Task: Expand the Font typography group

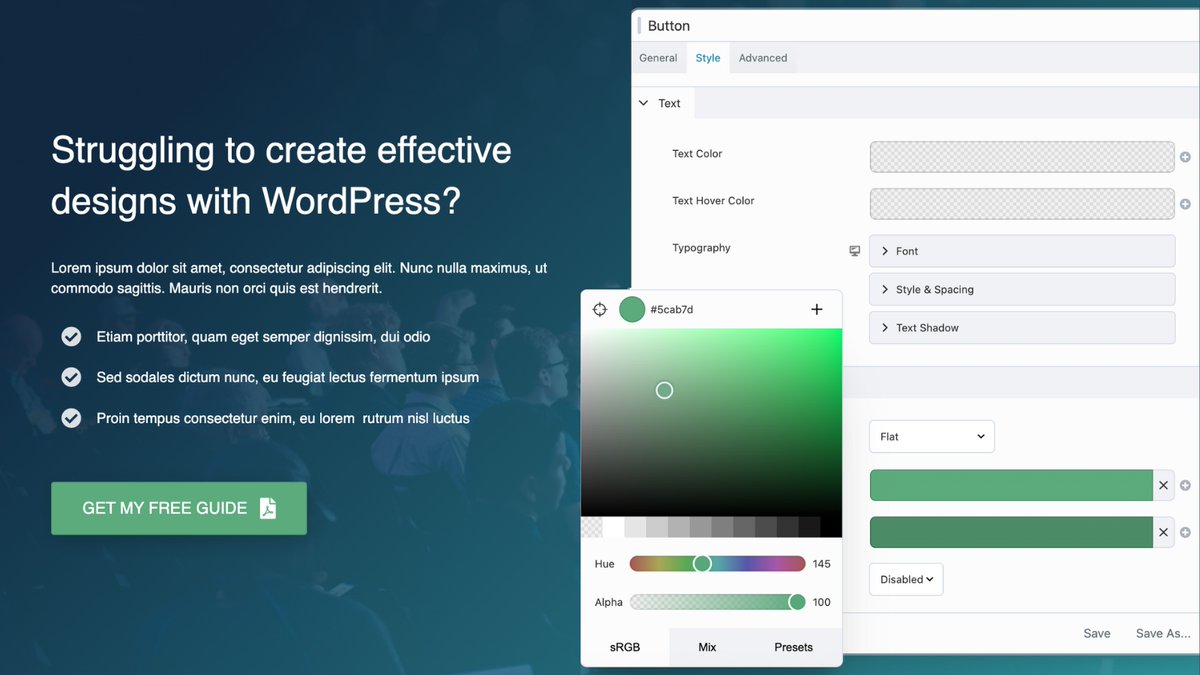Action: (x=1022, y=251)
